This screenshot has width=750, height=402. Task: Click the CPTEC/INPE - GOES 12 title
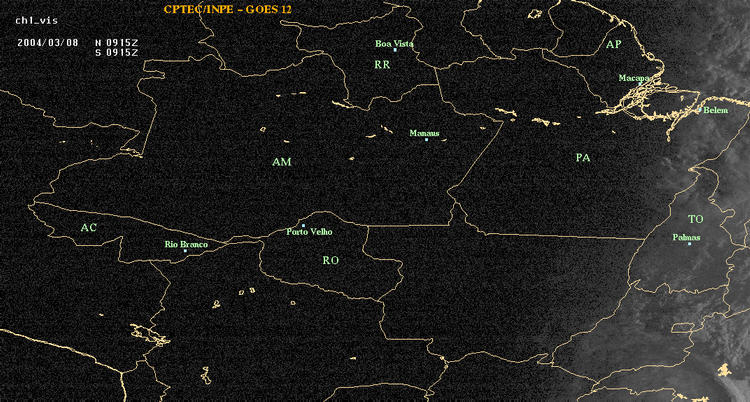[228, 9]
